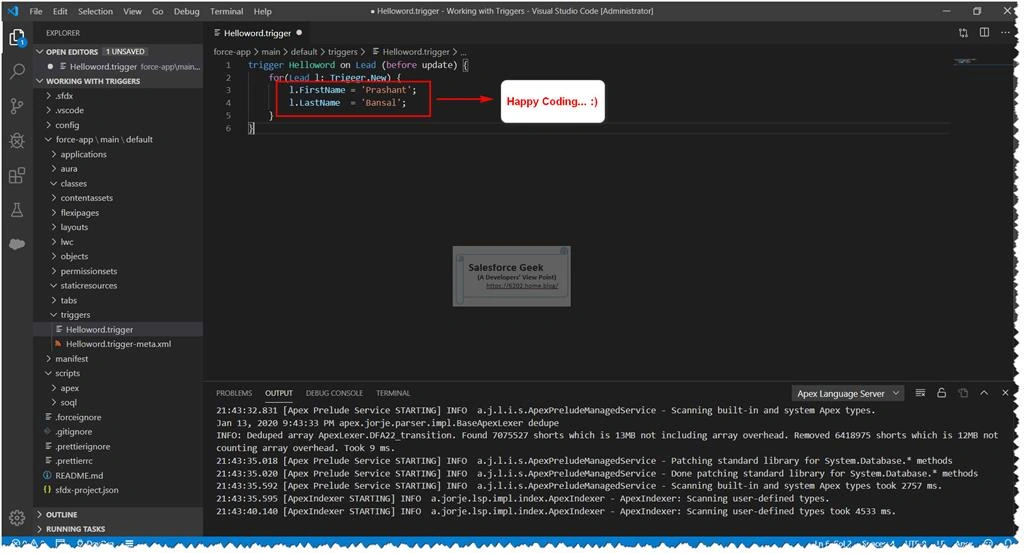
Task: Open editor More Actions ellipsis
Action: pyautogui.click(x=1005, y=33)
